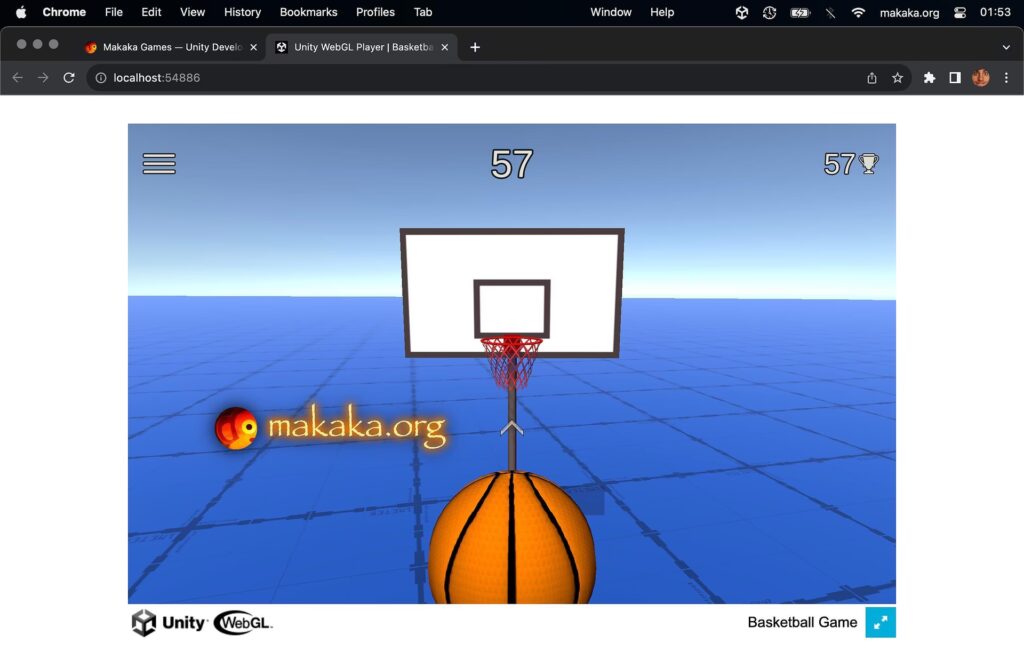Open a new tab with plus button
1024x666 pixels.
point(475,47)
